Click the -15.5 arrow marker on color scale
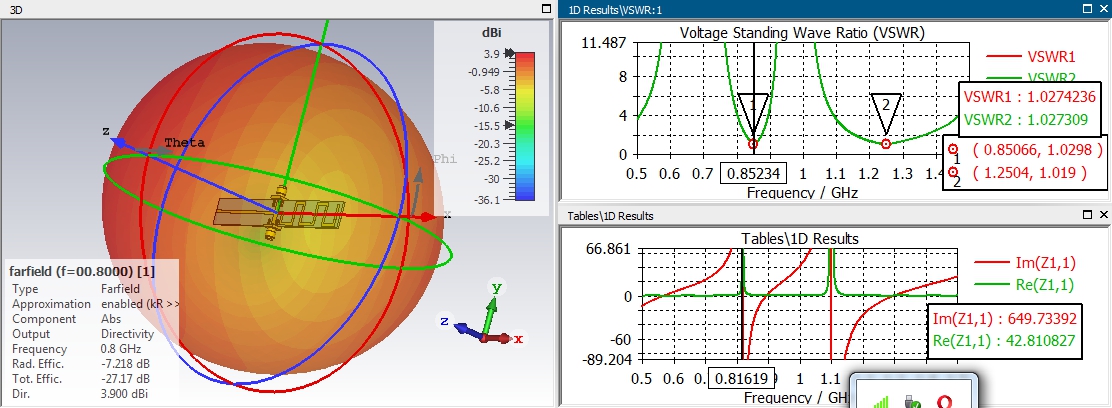This screenshot has width=1112, height=408. 508,126
